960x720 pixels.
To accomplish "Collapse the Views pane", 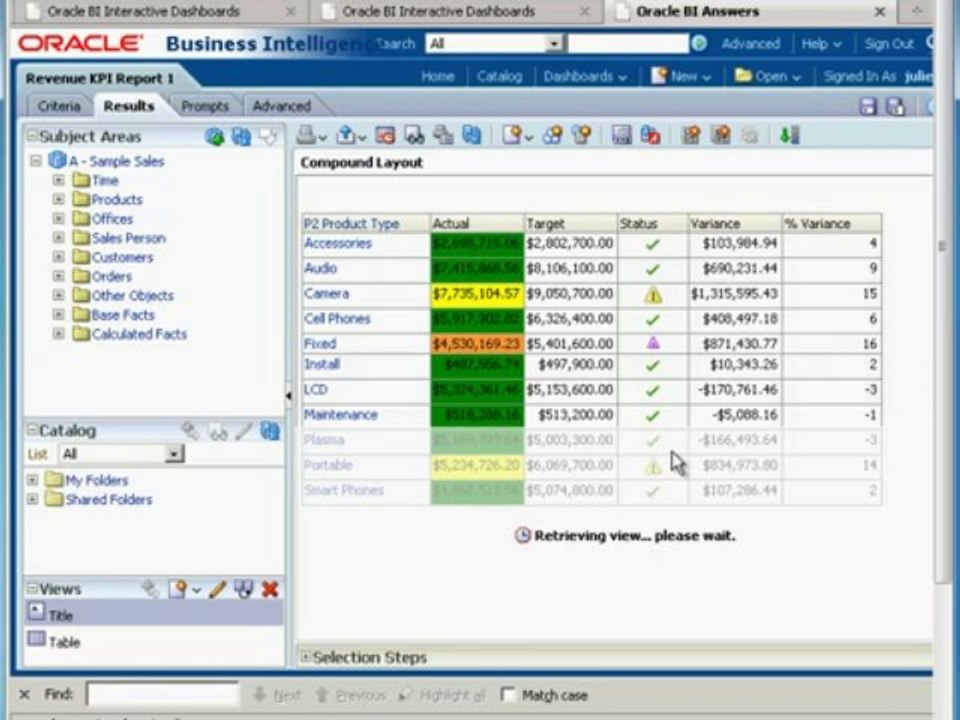I will (x=32, y=588).
